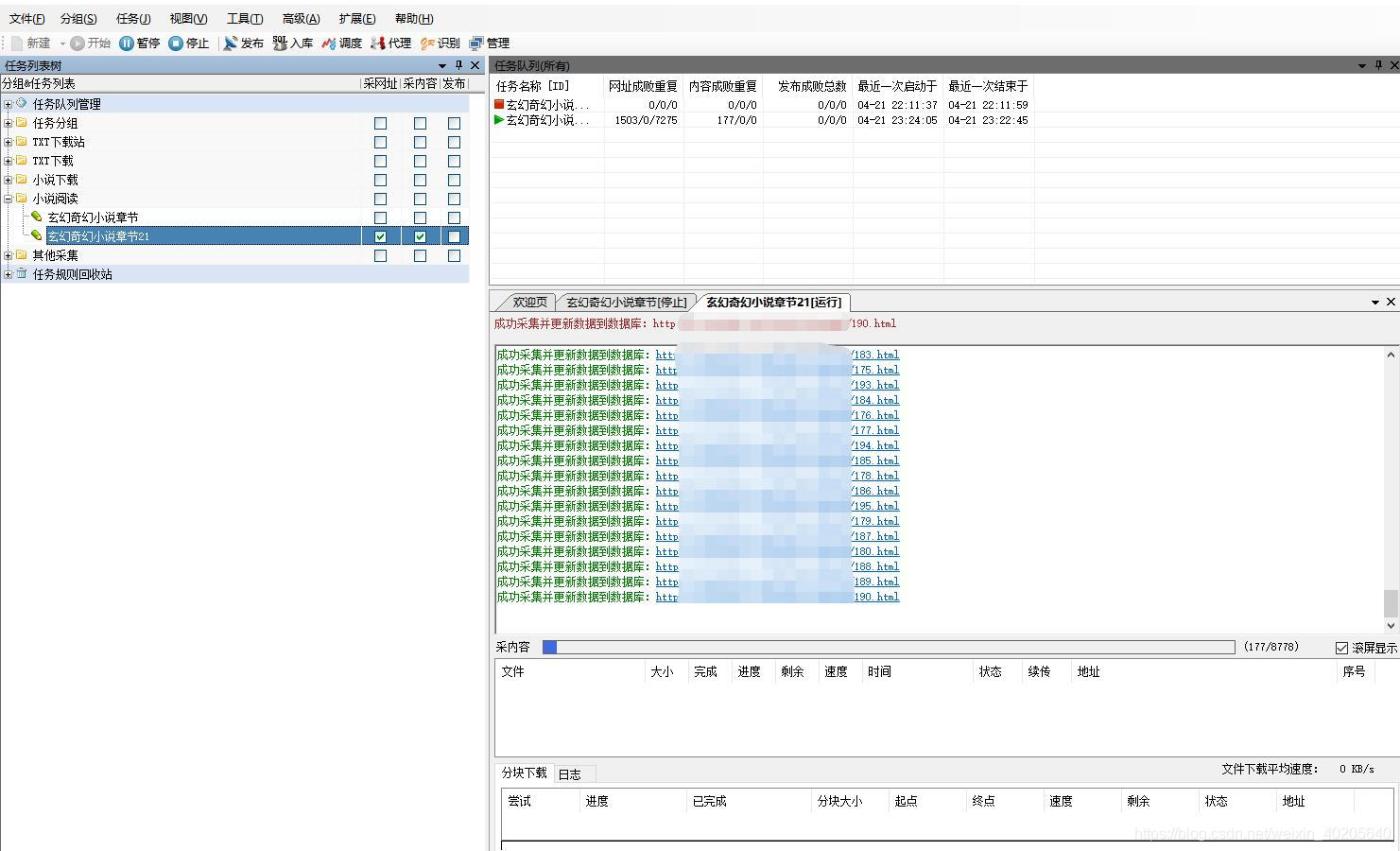Screen dimensions: 1400x851
Task: Click the 其他采集 folder icon
Action: [22, 254]
